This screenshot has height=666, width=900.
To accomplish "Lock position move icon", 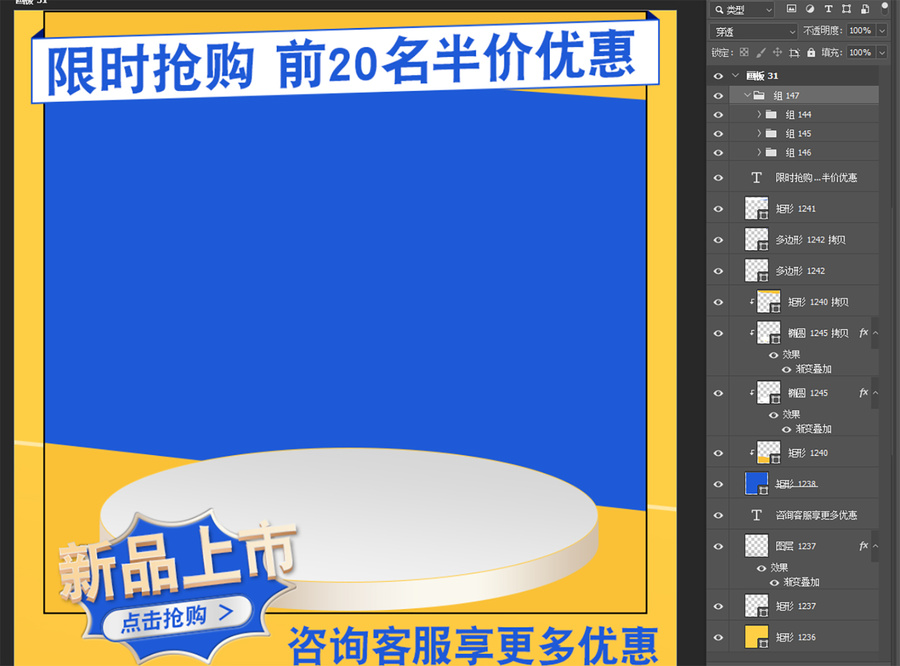I will click(x=777, y=52).
